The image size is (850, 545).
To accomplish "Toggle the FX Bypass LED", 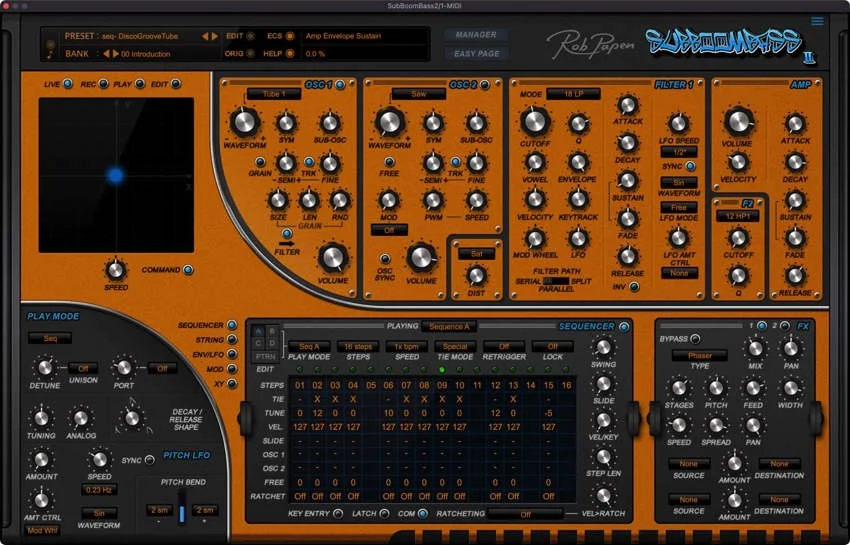I will 695,339.
